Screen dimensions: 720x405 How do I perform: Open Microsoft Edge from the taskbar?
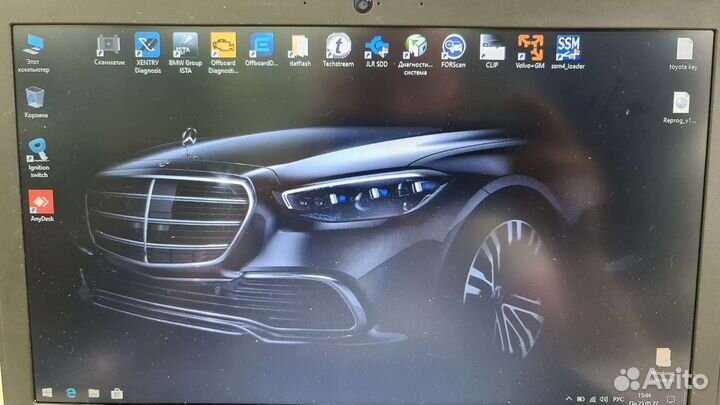(x=71, y=392)
